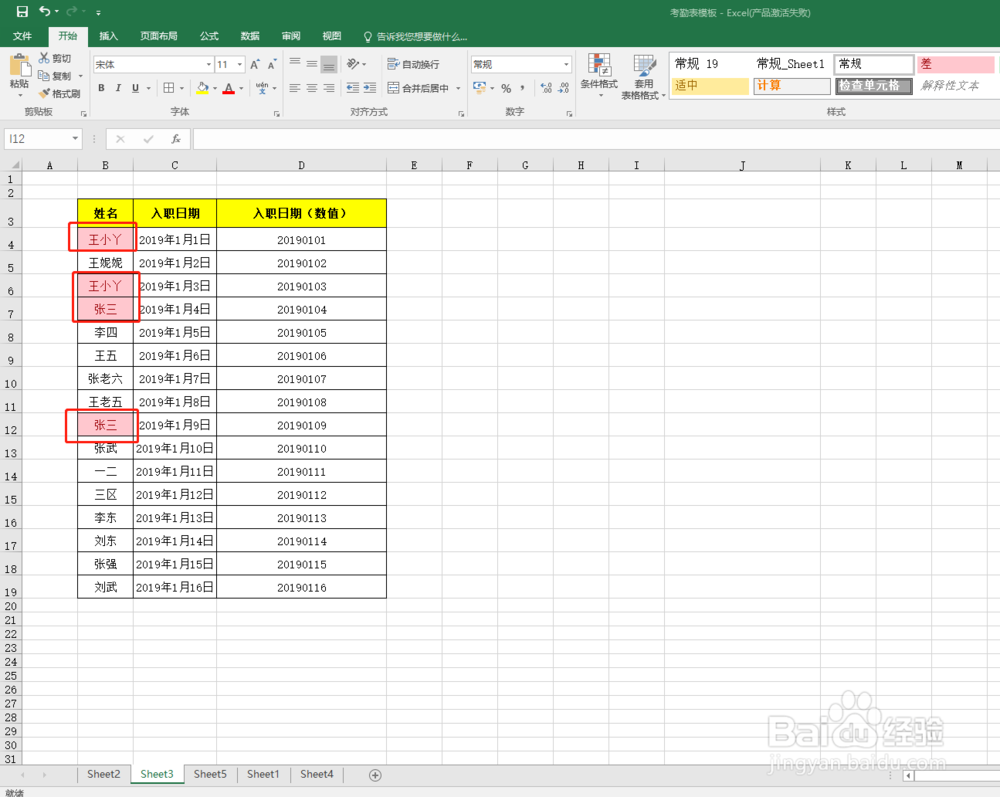
Task: Toggle Underline formatting
Action: [x=135, y=88]
